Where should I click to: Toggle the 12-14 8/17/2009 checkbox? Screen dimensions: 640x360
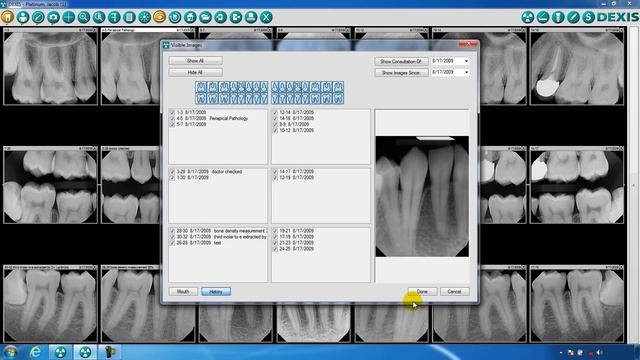(x=275, y=112)
